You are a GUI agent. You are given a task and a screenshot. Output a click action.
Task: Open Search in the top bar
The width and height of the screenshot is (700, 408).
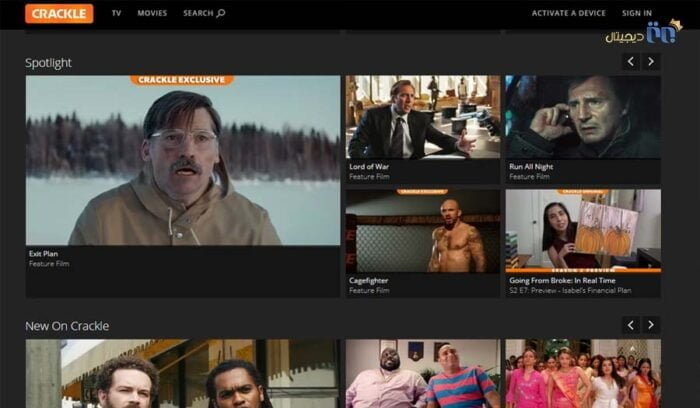pyautogui.click(x=204, y=13)
